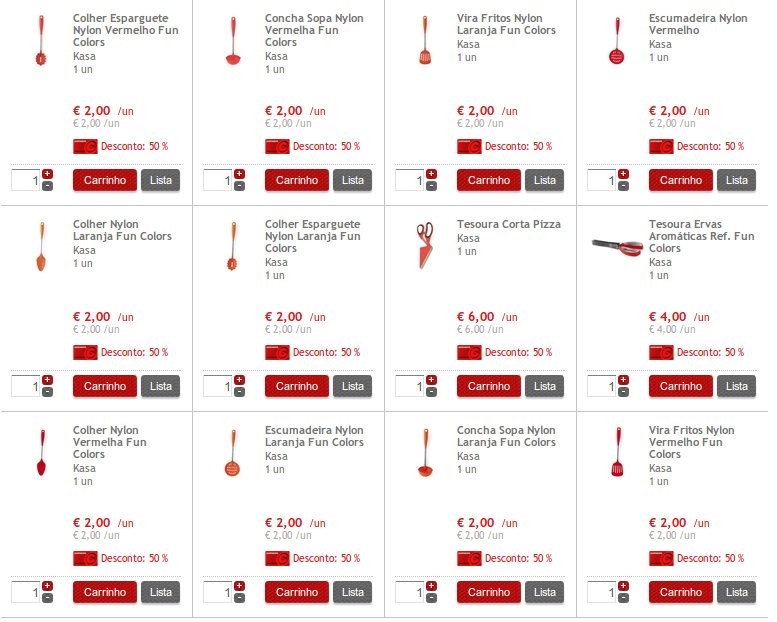The image size is (777, 622).
Task: Click the Escumadeira Nylon Vermelho product image
Action: [615, 42]
